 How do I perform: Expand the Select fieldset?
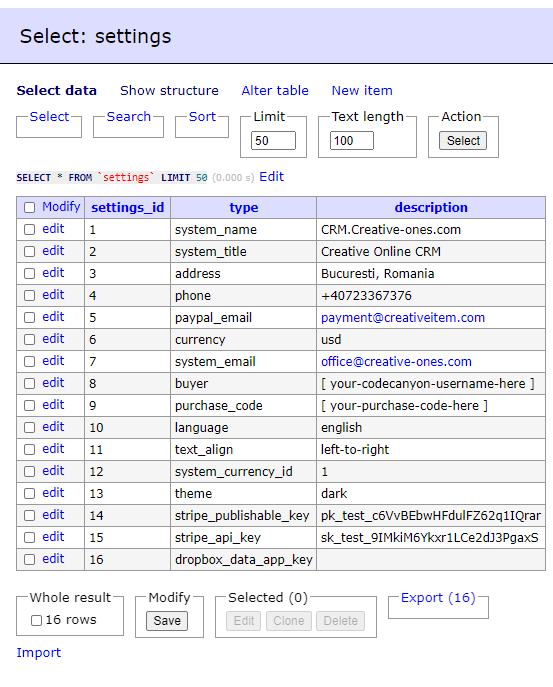[x=49, y=117]
